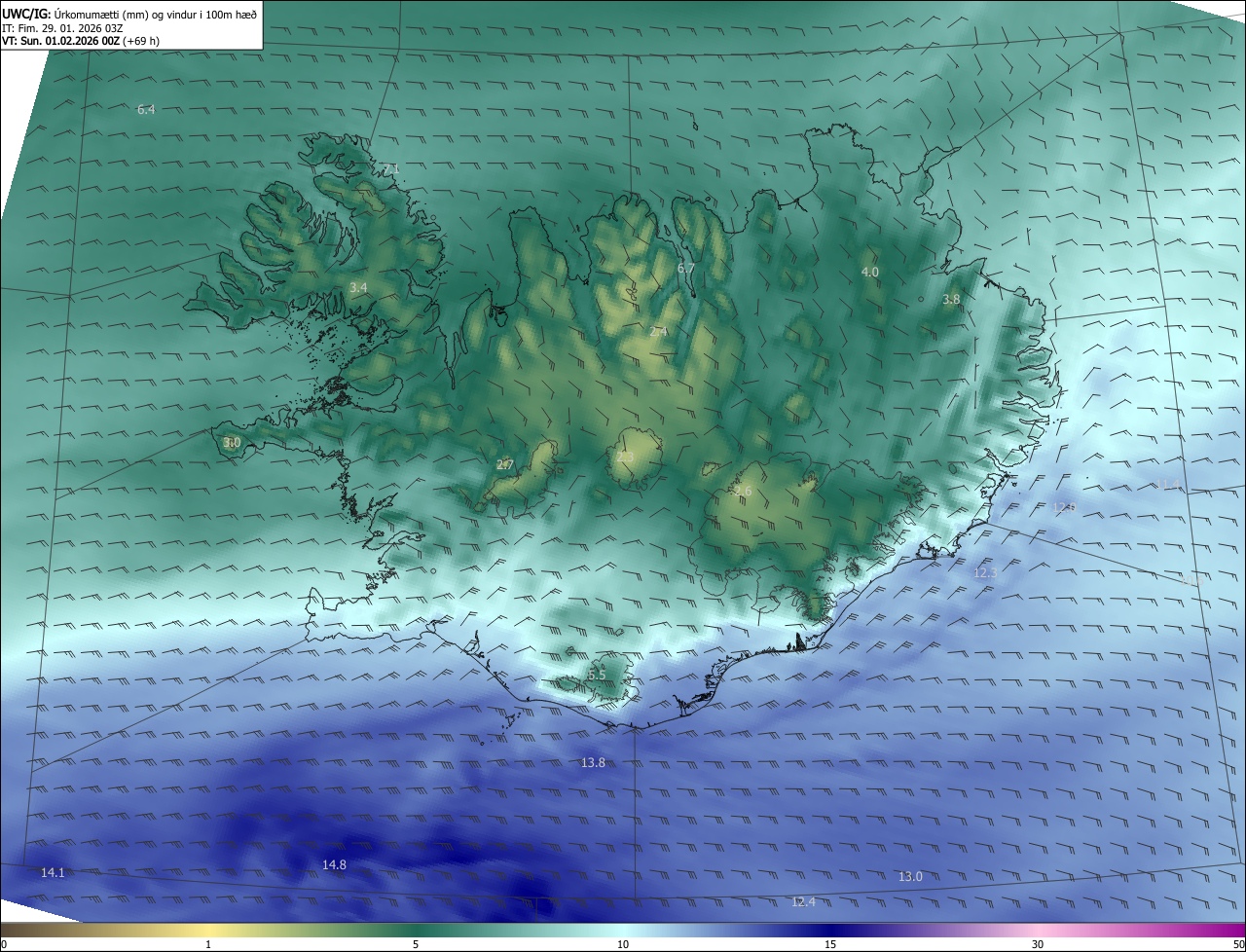Click the 2.3 value label on the glacier
This screenshot has width=1246, height=952.
tap(625, 458)
